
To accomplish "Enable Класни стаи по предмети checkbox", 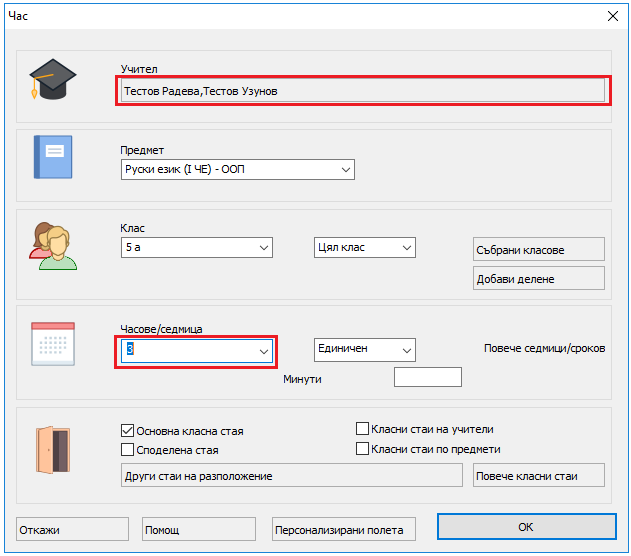I will [363, 449].
